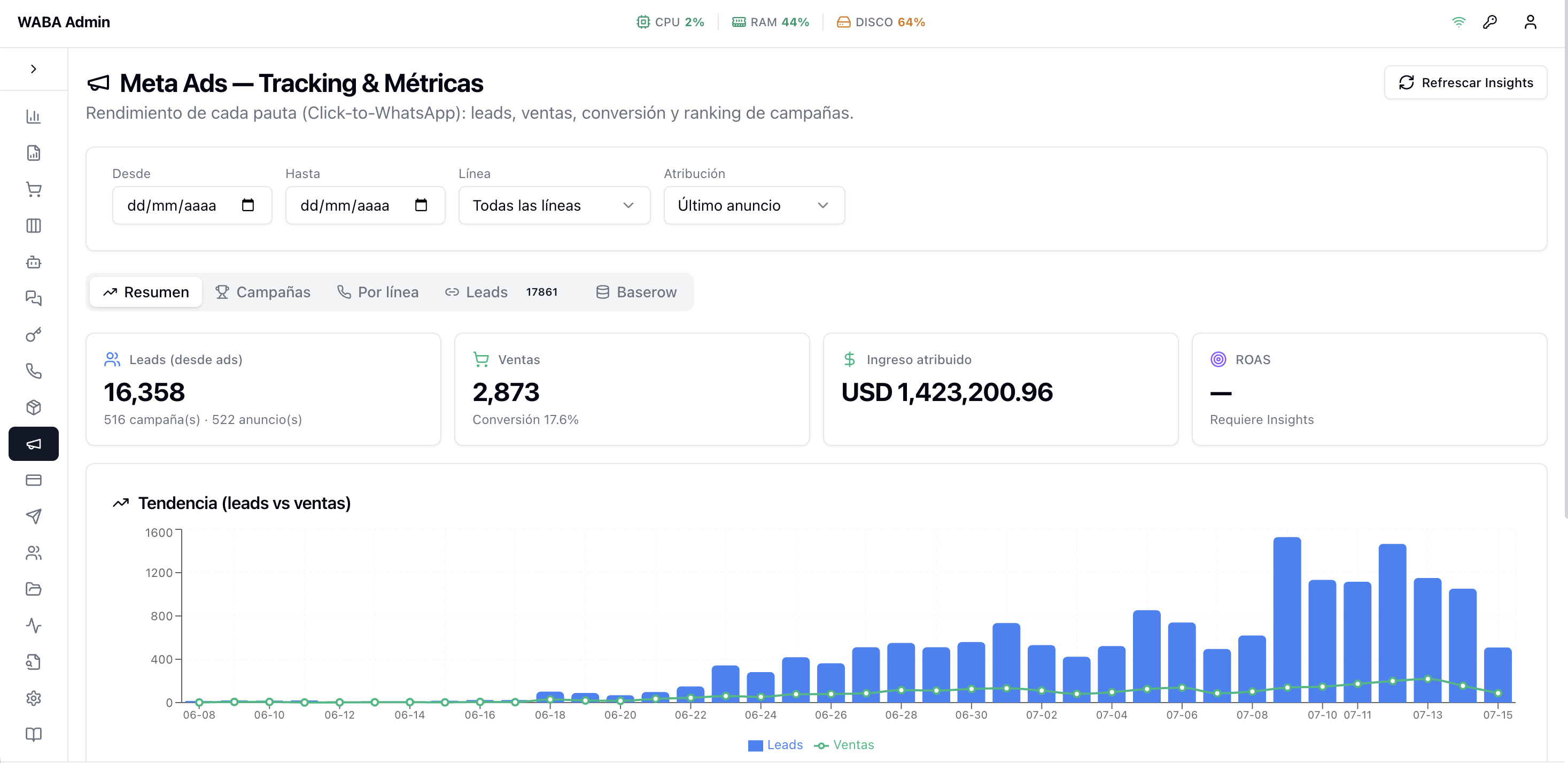Switch to the Baserow tab
Image resolution: width=1568 pixels, height=763 pixels.
[636, 292]
